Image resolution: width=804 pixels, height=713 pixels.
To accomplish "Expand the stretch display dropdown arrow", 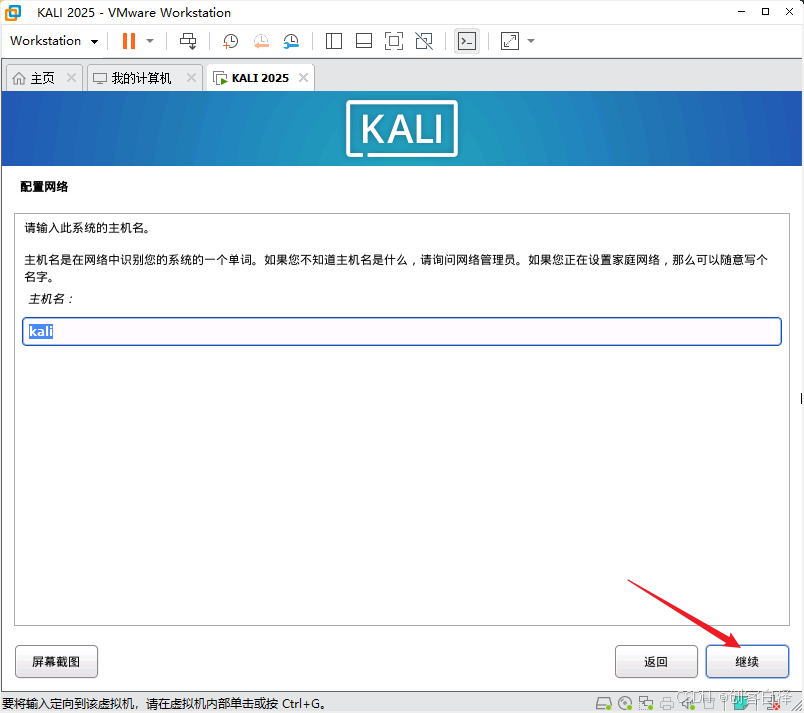I will coord(531,41).
